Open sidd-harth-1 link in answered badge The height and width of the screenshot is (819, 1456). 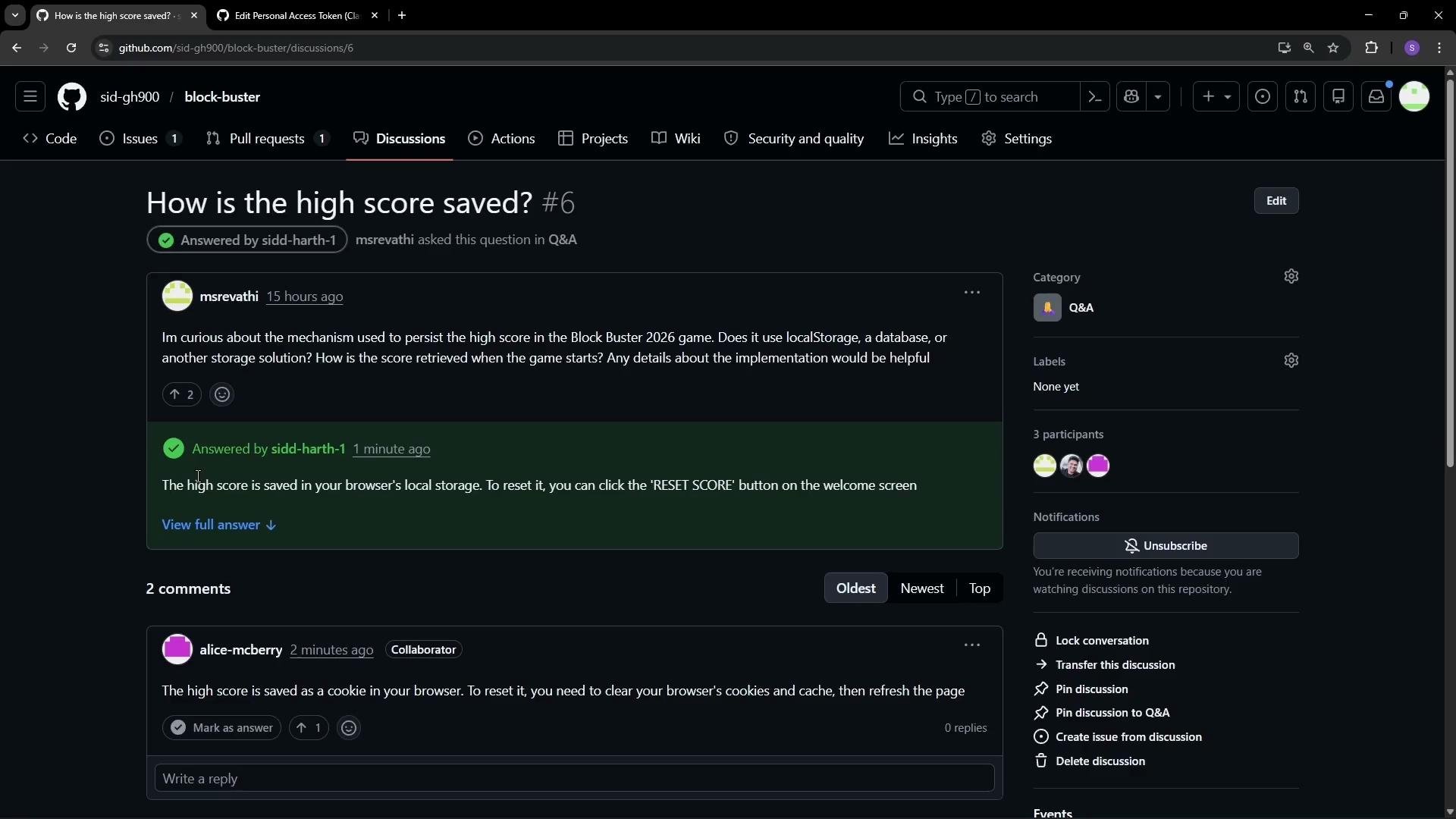(299, 240)
